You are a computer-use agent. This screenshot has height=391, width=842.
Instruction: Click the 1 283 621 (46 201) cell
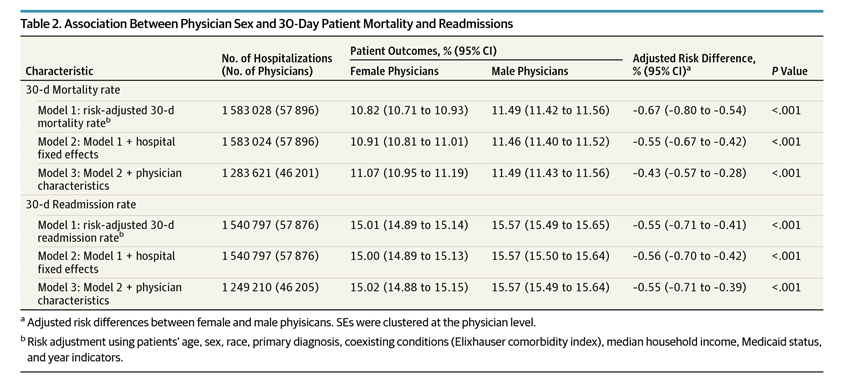[x=270, y=173]
